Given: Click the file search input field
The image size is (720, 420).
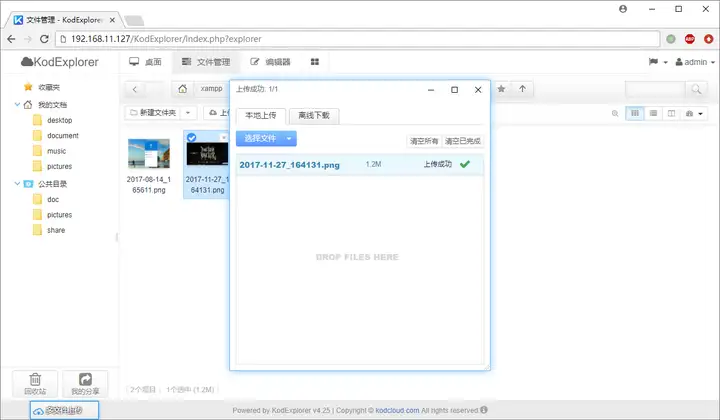Looking at the screenshot, I should coord(655,89).
